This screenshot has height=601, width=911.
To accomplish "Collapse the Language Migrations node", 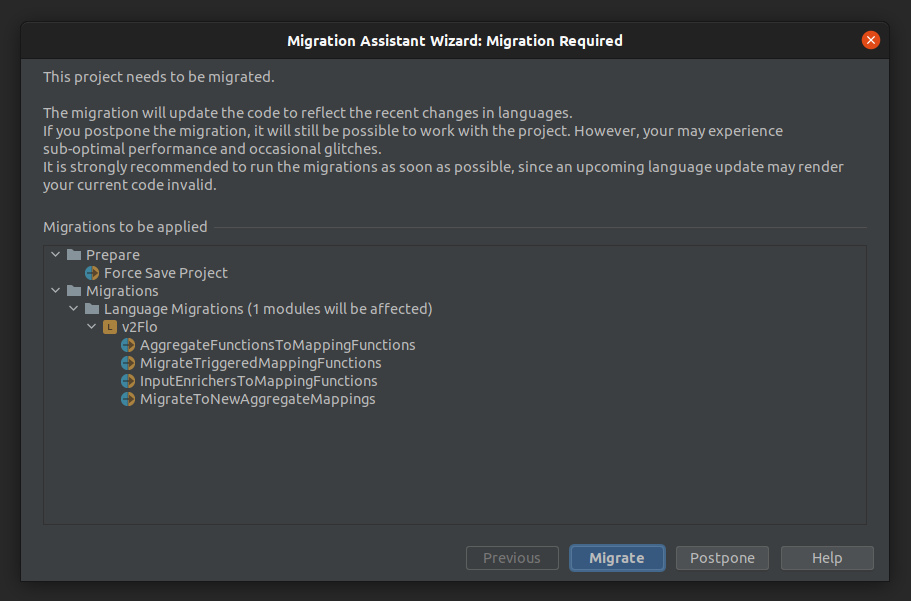I will [73, 308].
